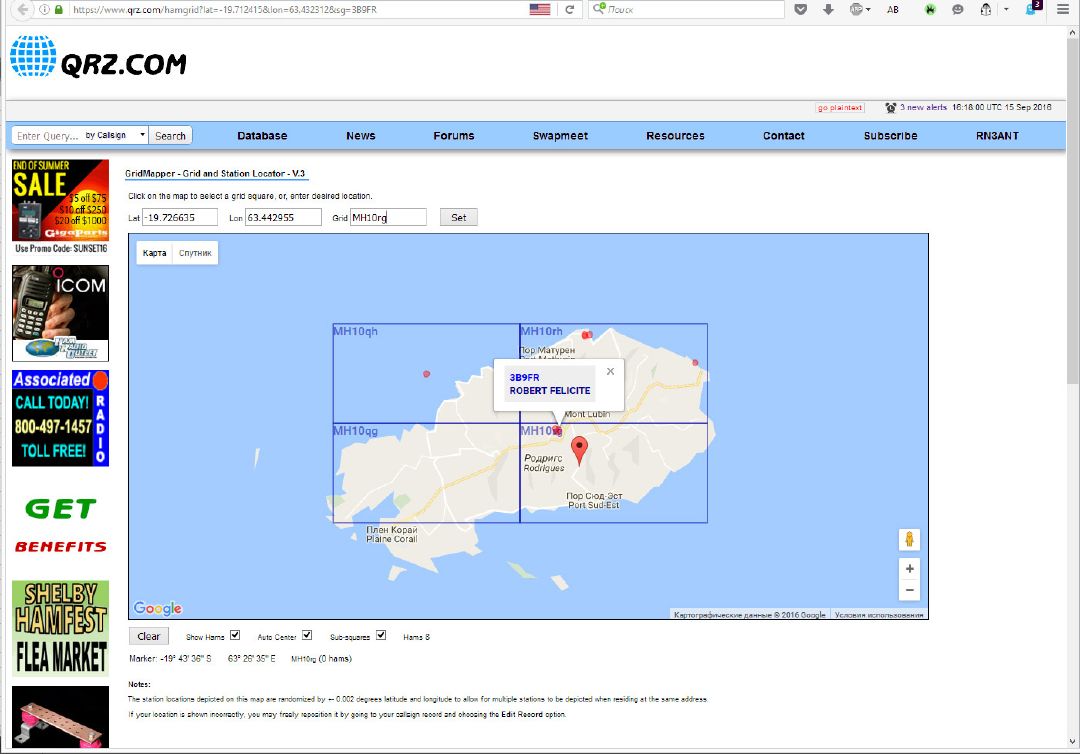Click the station dot in MH10qh square
Viewport: 1080px width, 754px height.
pos(426,374)
